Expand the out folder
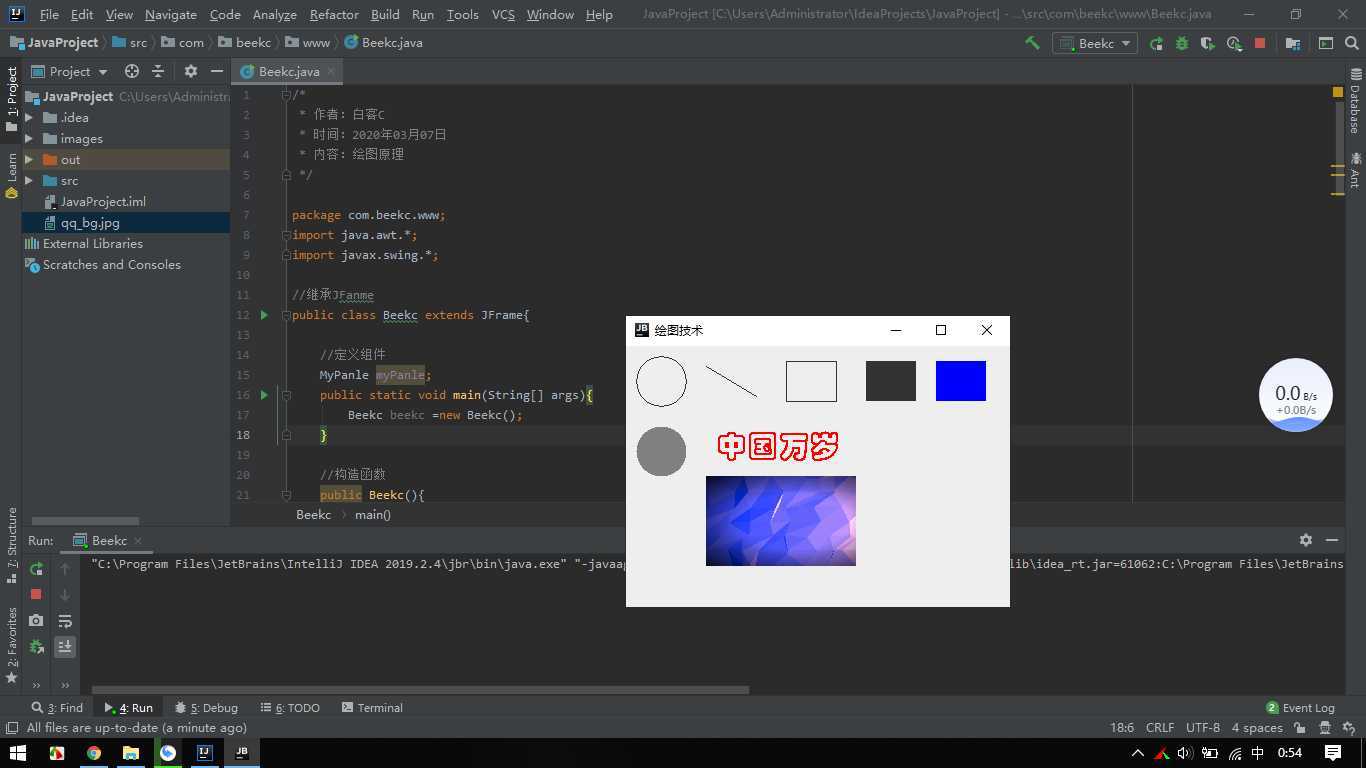The image size is (1366, 768). point(29,160)
